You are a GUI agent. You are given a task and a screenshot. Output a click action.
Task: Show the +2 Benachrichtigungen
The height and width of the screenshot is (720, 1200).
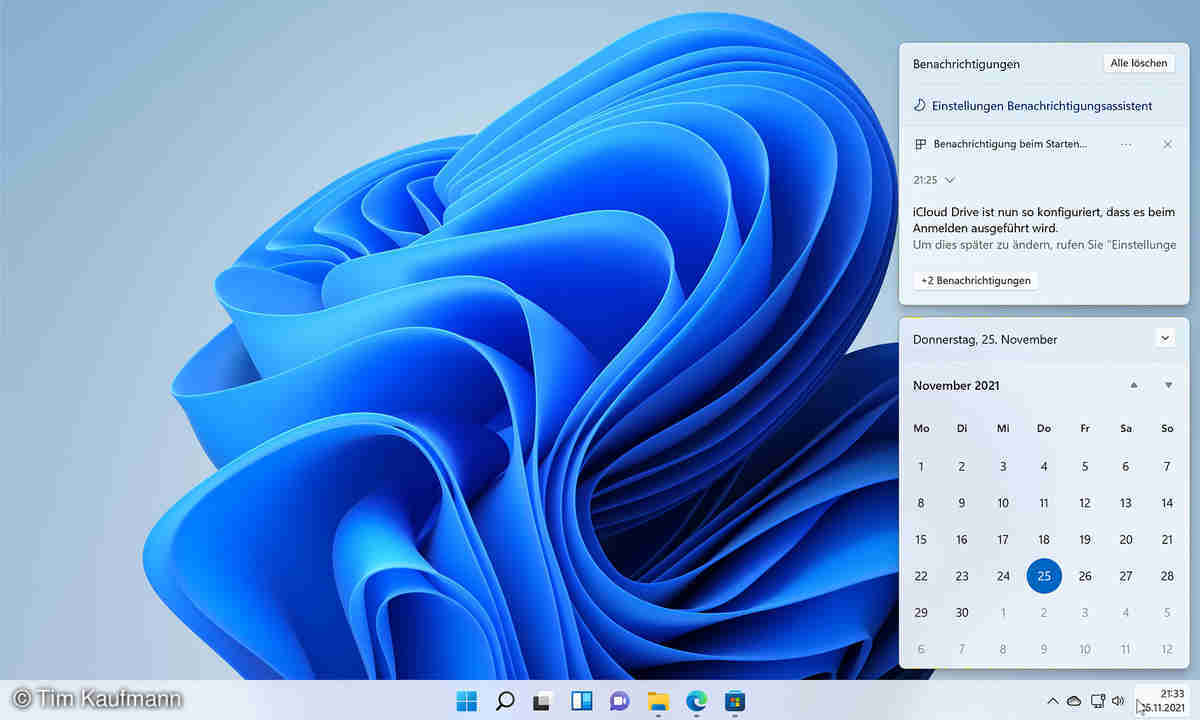[x=976, y=281]
